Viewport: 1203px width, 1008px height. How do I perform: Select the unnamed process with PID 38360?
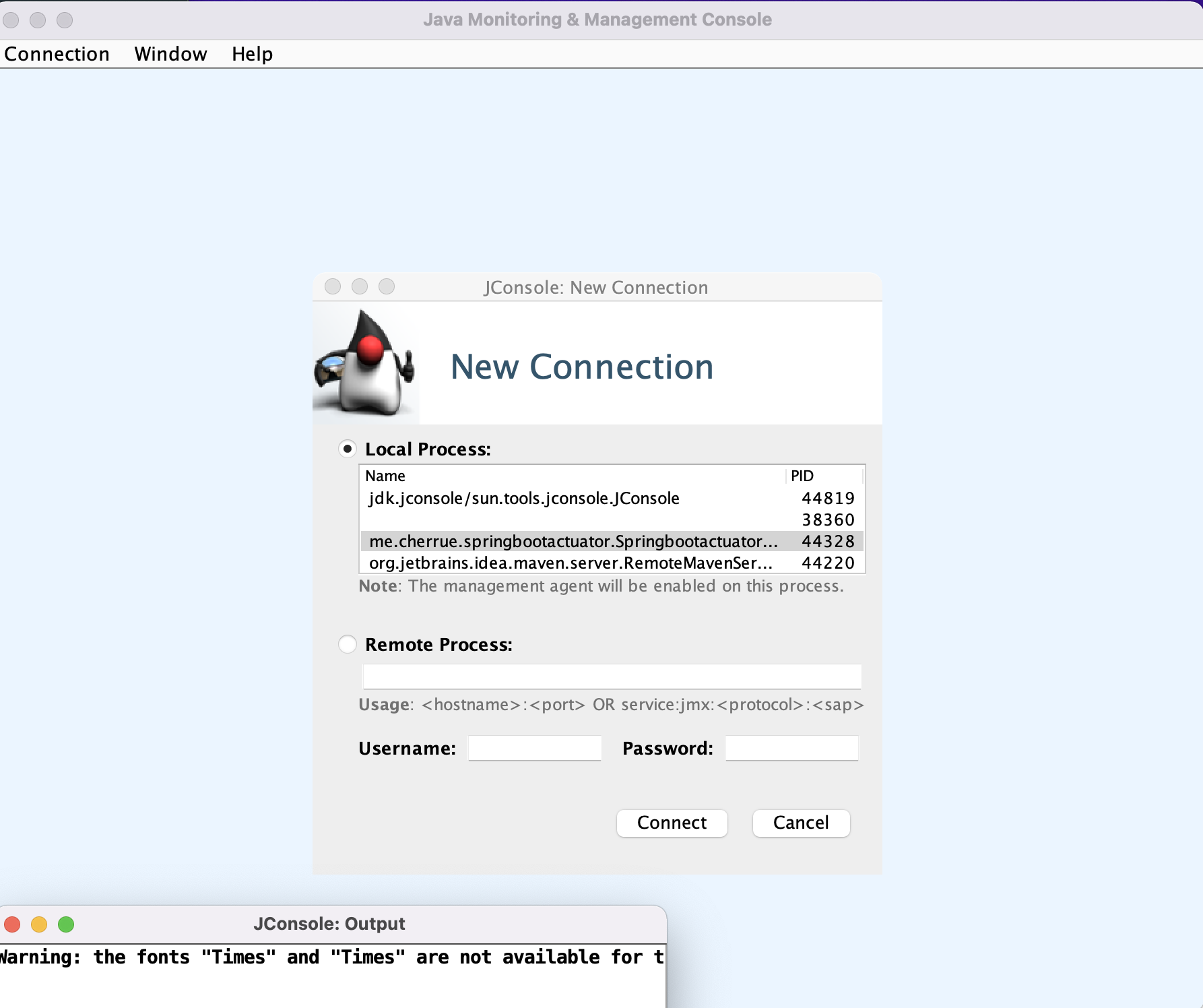click(612, 519)
